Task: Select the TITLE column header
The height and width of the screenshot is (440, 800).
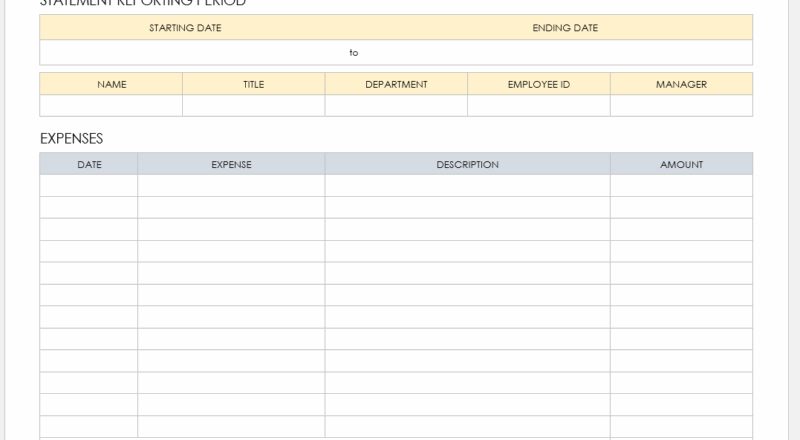Action: click(254, 84)
